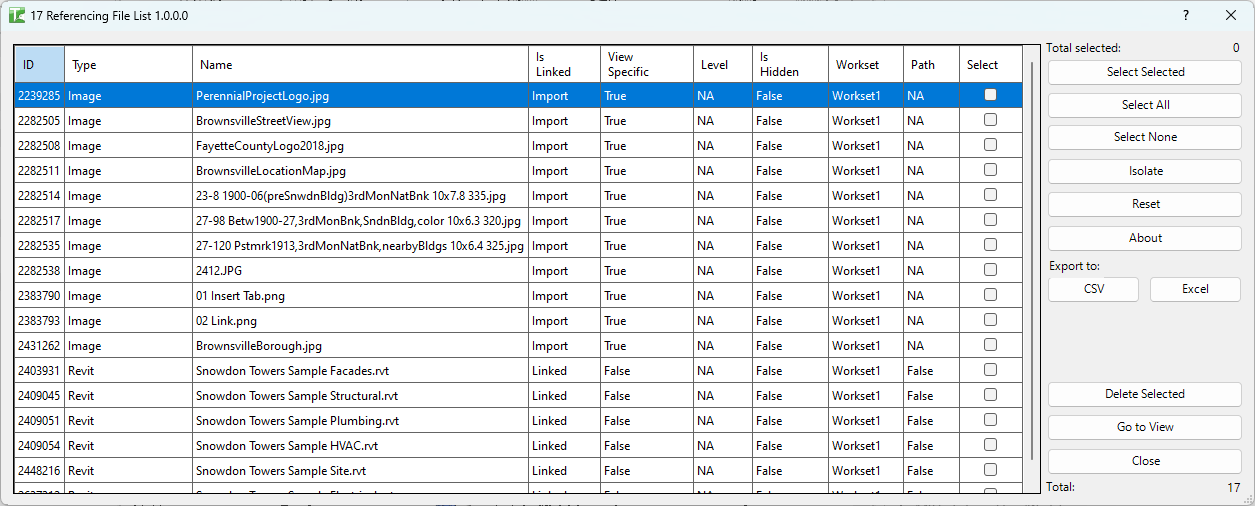
Task: Tick checkbox for Snowdon Towers Sample Facades.rvt
Action: pyautogui.click(x=990, y=370)
